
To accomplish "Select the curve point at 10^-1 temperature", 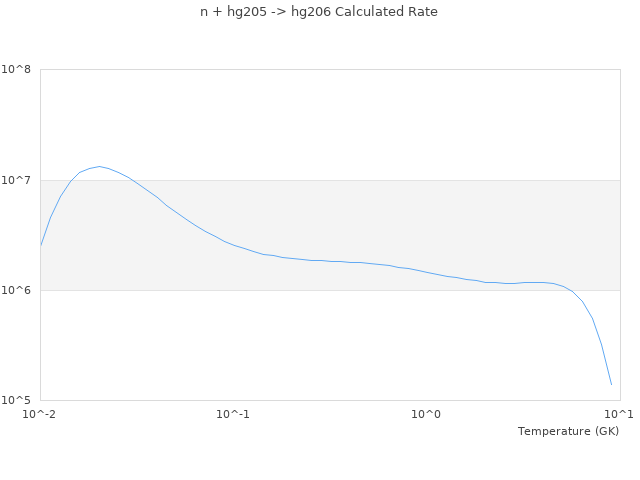I will 233,243.
